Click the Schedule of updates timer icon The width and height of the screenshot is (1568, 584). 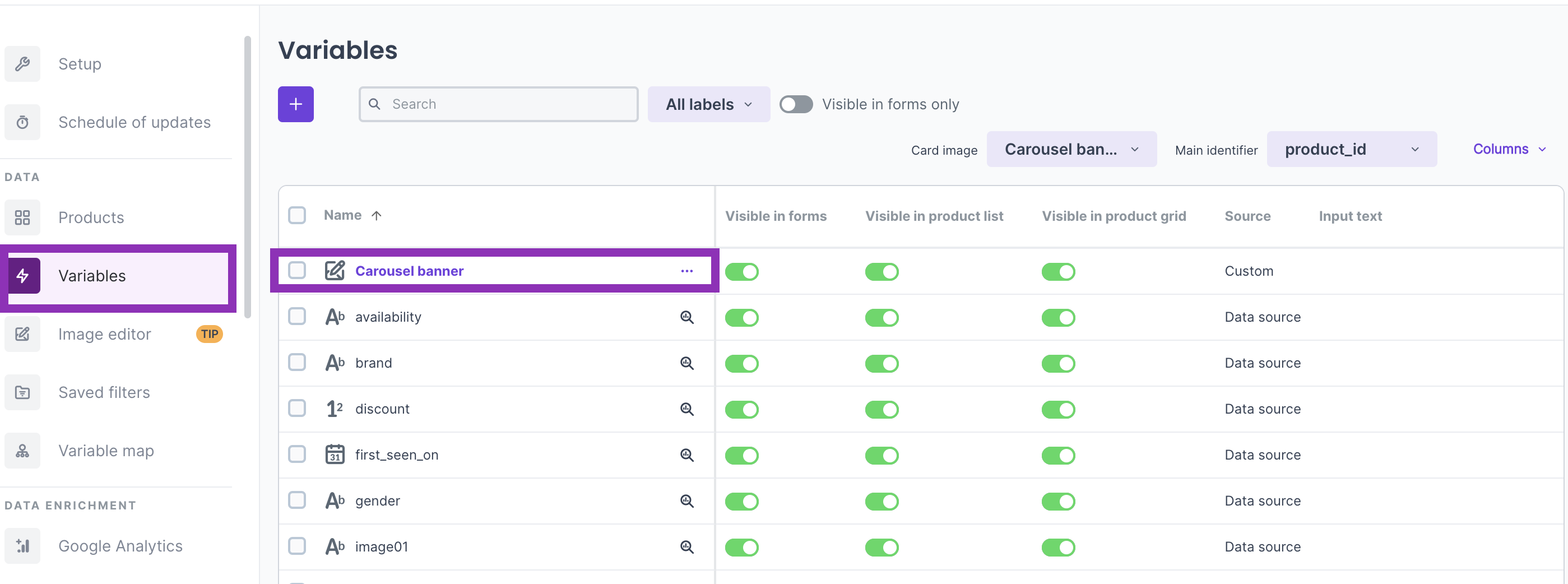(x=22, y=122)
